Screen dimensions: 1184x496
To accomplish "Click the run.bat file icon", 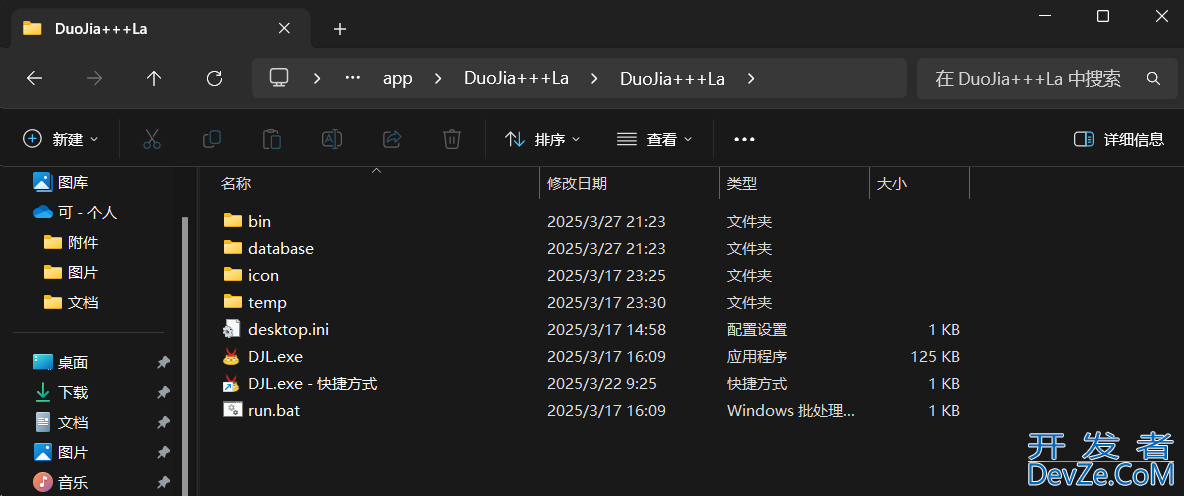I will click(x=231, y=410).
